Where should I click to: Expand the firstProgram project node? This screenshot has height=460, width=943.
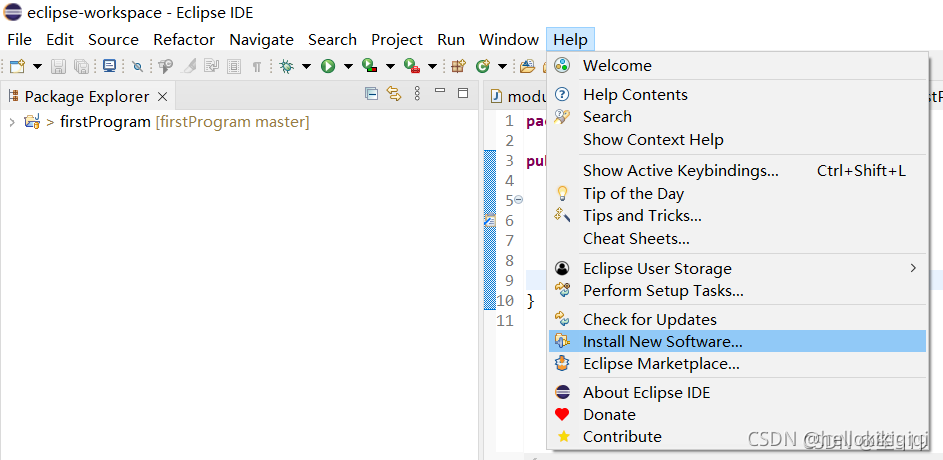11,123
